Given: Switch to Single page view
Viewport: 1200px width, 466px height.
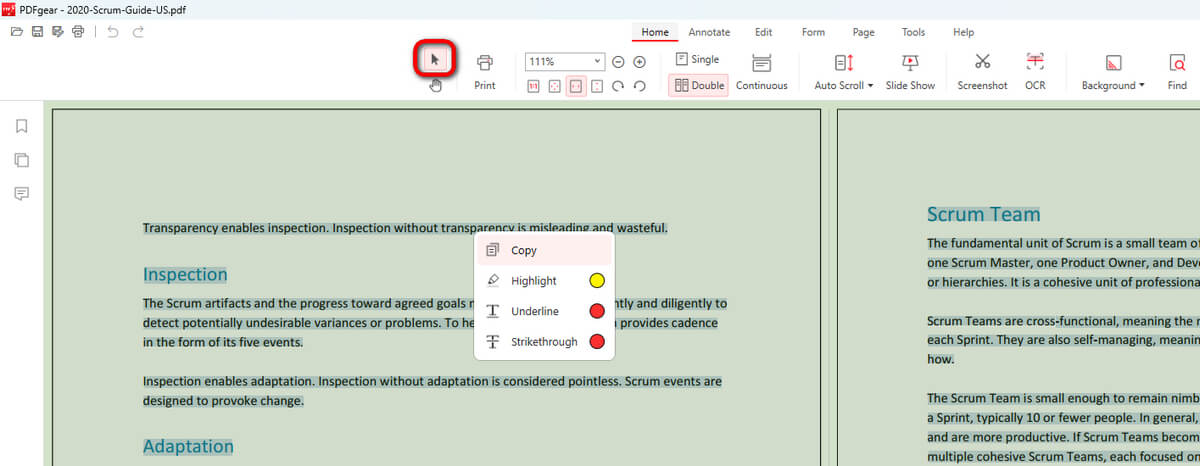Looking at the screenshot, I should pos(697,60).
